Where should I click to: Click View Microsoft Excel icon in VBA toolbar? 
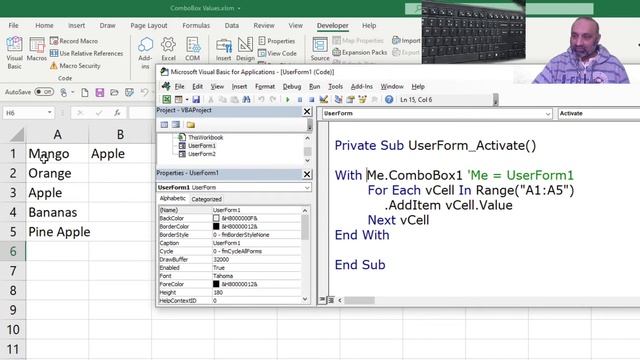pos(167,99)
